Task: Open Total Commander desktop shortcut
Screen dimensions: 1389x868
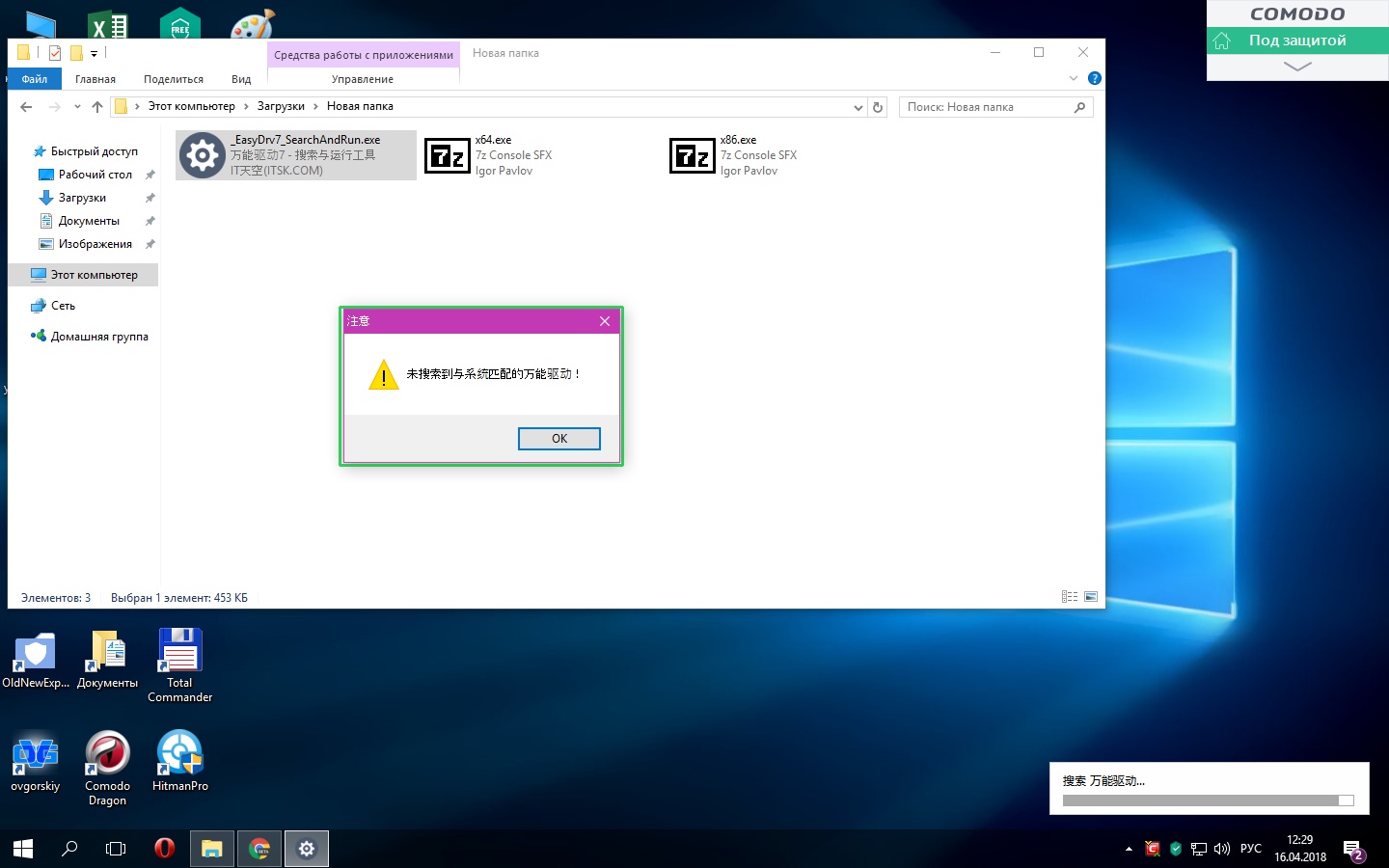Action: (x=179, y=652)
